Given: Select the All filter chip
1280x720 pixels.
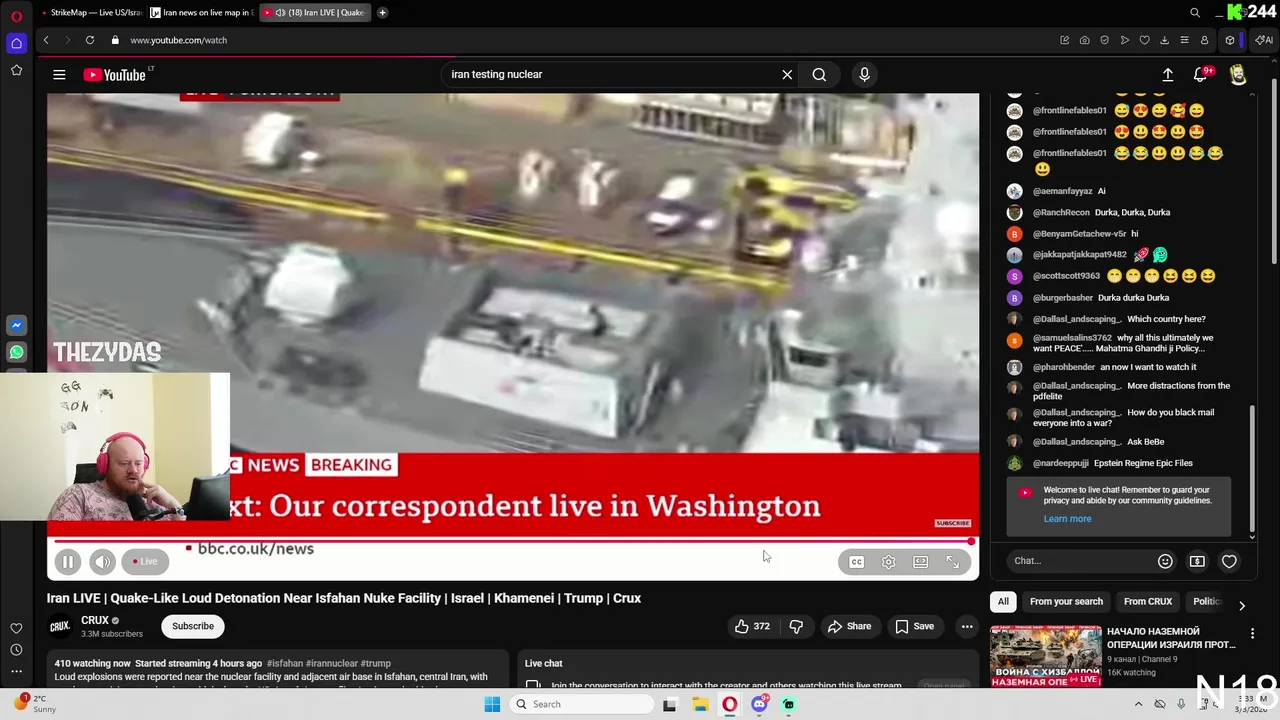Looking at the screenshot, I should [1003, 602].
